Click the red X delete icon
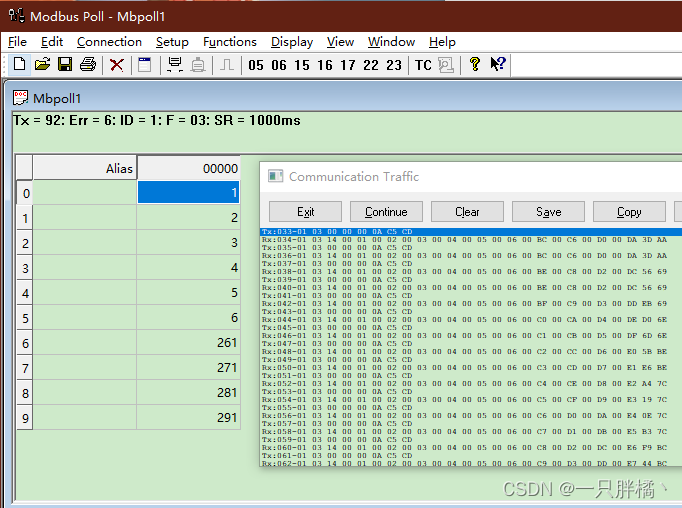 pyautogui.click(x=117, y=65)
